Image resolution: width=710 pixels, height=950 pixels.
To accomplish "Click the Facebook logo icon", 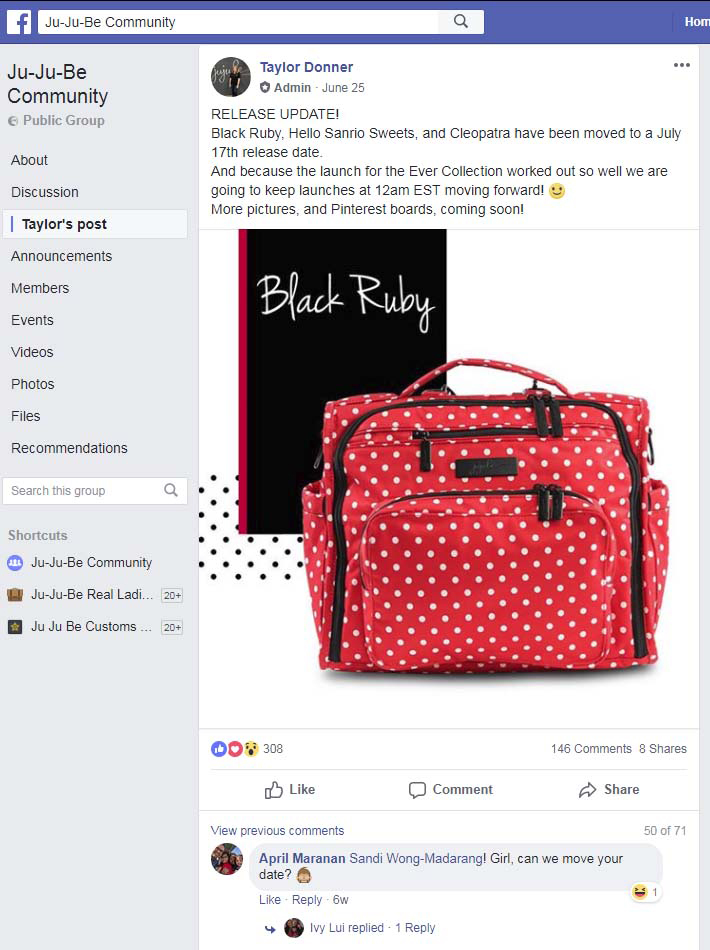I will (19, 22).
